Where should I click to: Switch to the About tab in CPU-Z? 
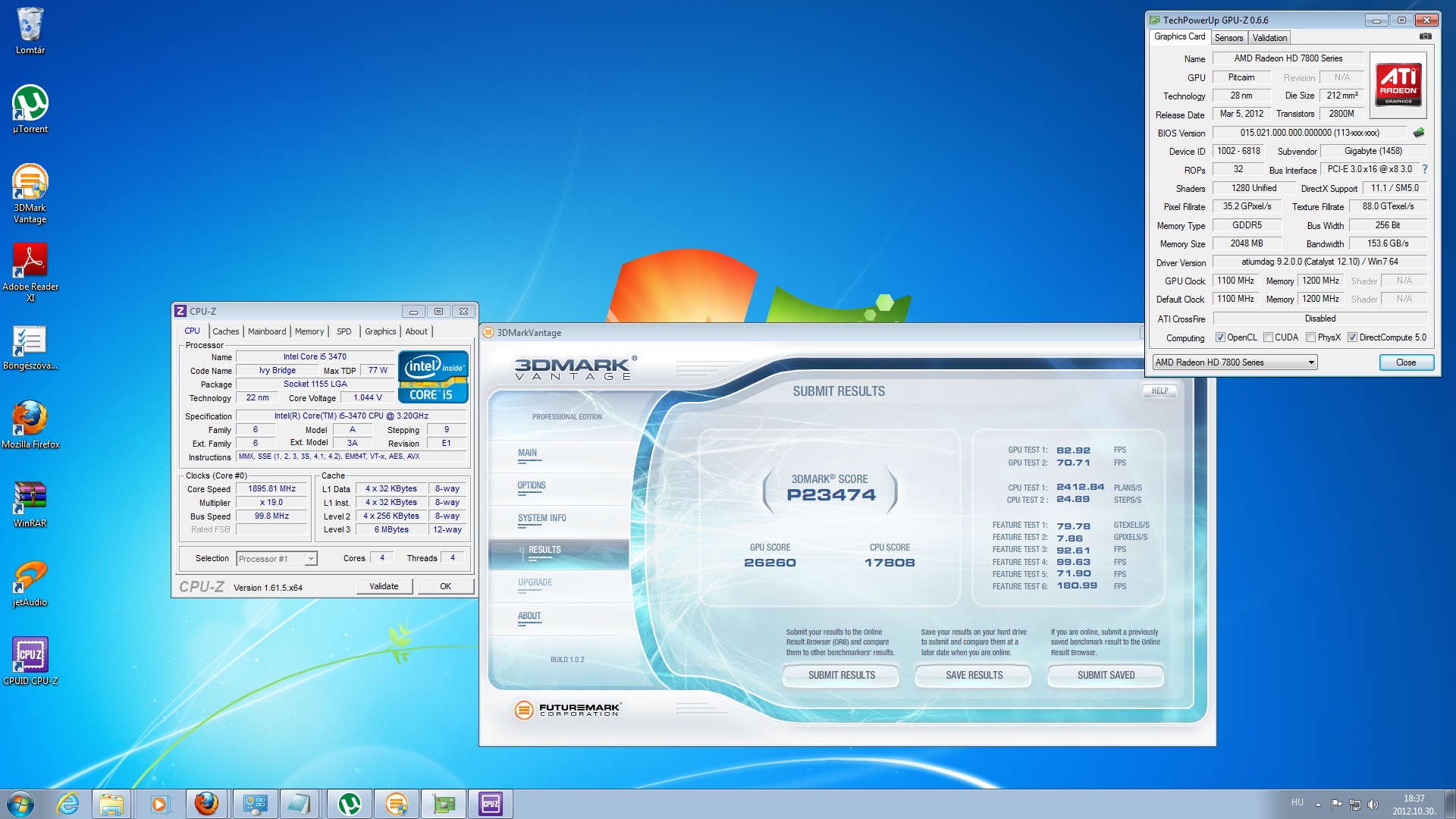tap(416, 331)
